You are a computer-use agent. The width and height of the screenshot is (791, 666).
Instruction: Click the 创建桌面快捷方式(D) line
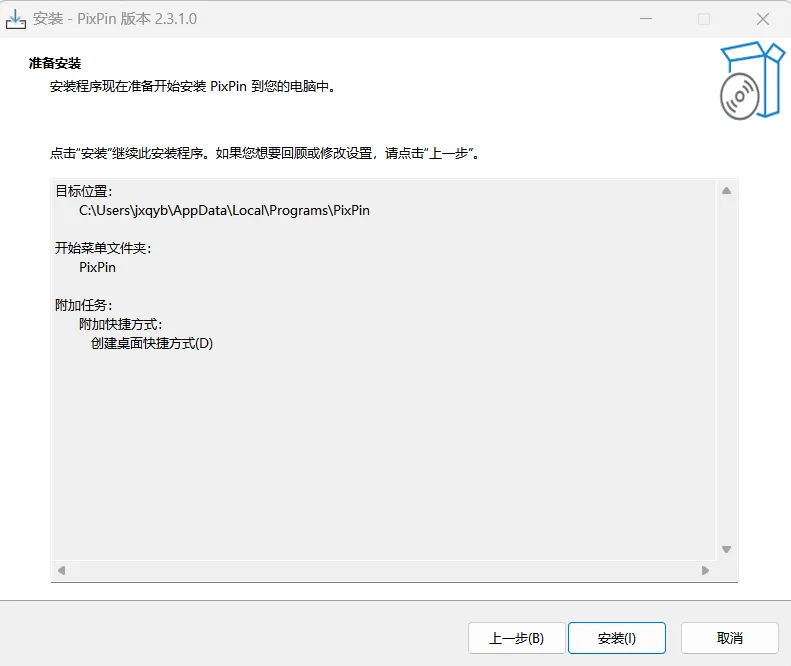(x=152, y=343)
